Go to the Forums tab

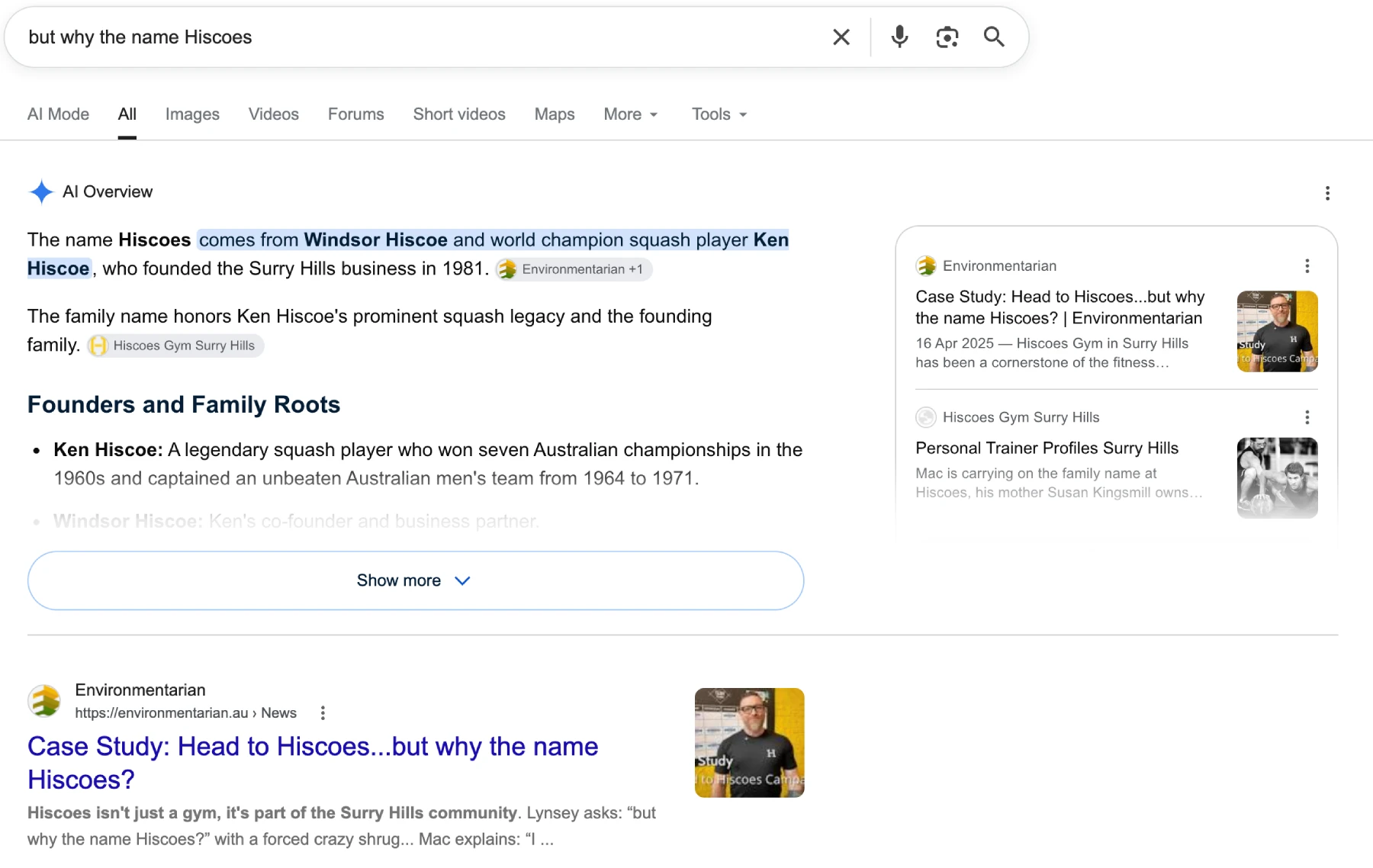tap(356, 114)
